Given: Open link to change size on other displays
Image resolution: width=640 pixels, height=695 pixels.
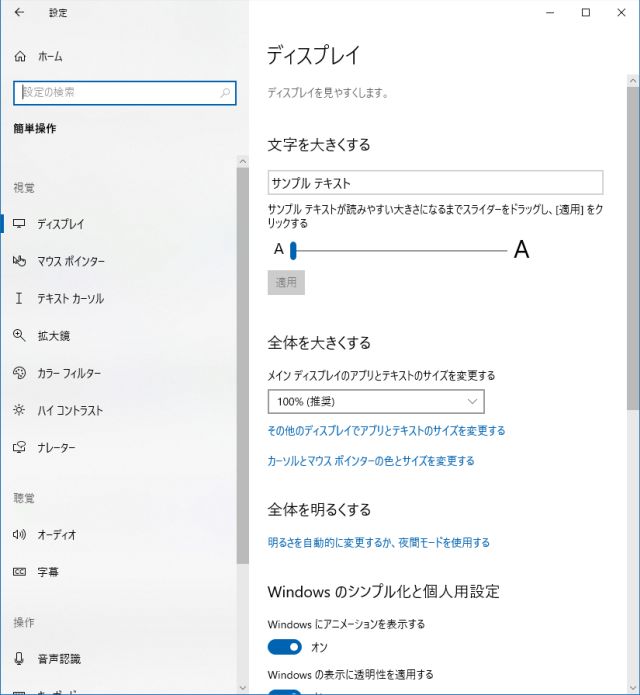Looking at the screenshot, I should point(386,431).
